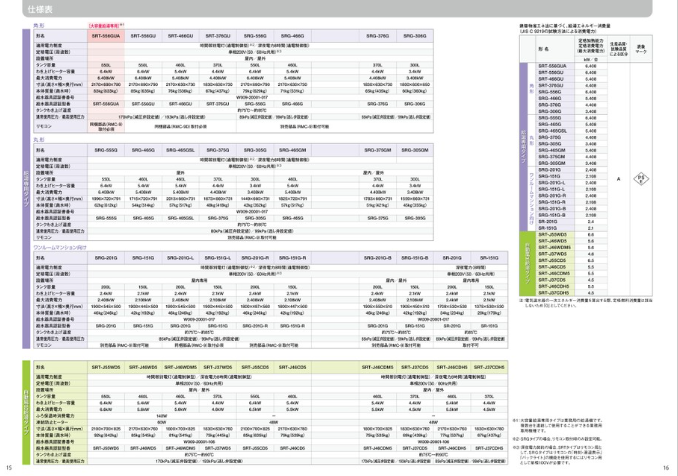This screenshot has height=476, width=678.
Task: Click the SRT-466GU column header
Action: [x=180, y=35]
